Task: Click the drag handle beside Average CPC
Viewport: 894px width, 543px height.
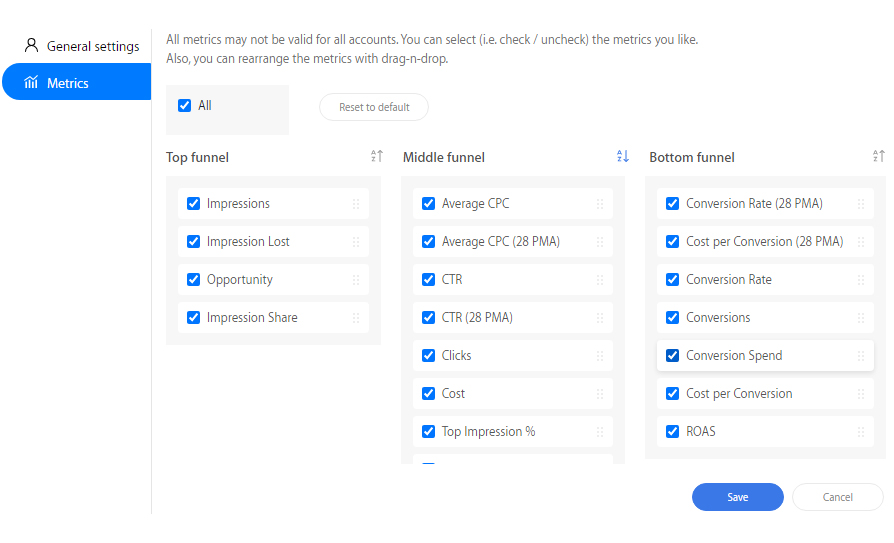Action: (x=600, y=204)
